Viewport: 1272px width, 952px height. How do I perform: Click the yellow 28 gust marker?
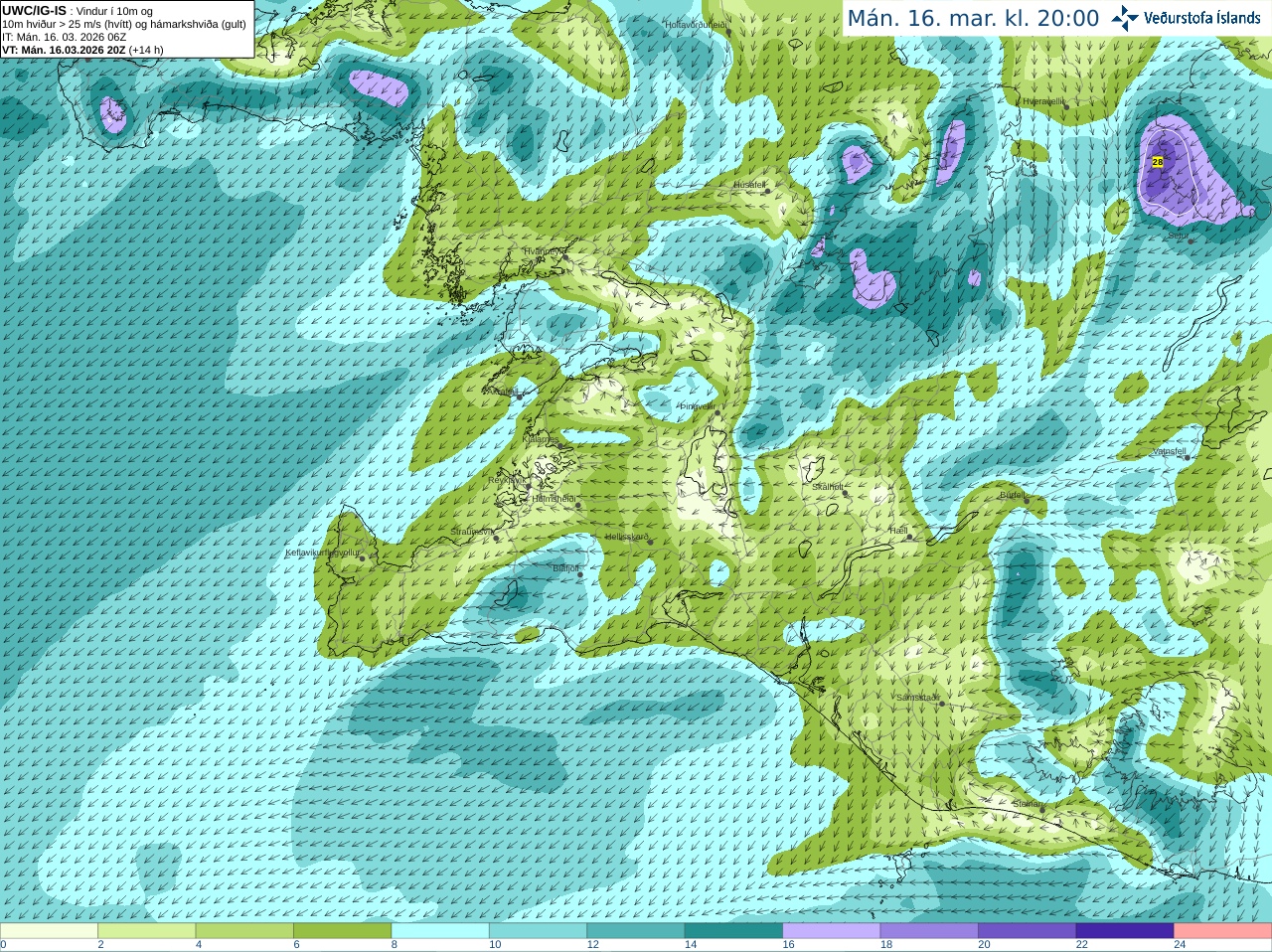pos(1158,161)
